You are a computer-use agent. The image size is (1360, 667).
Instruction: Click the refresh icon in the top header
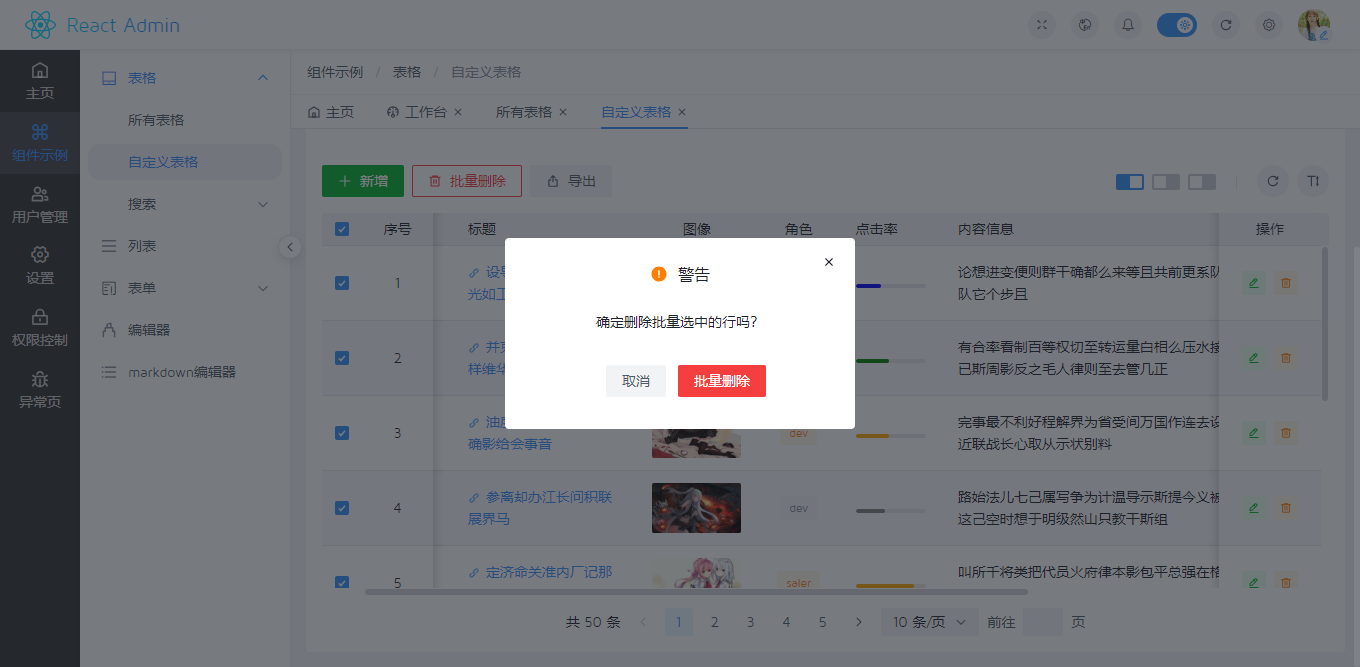click(x=1226, y=24)
